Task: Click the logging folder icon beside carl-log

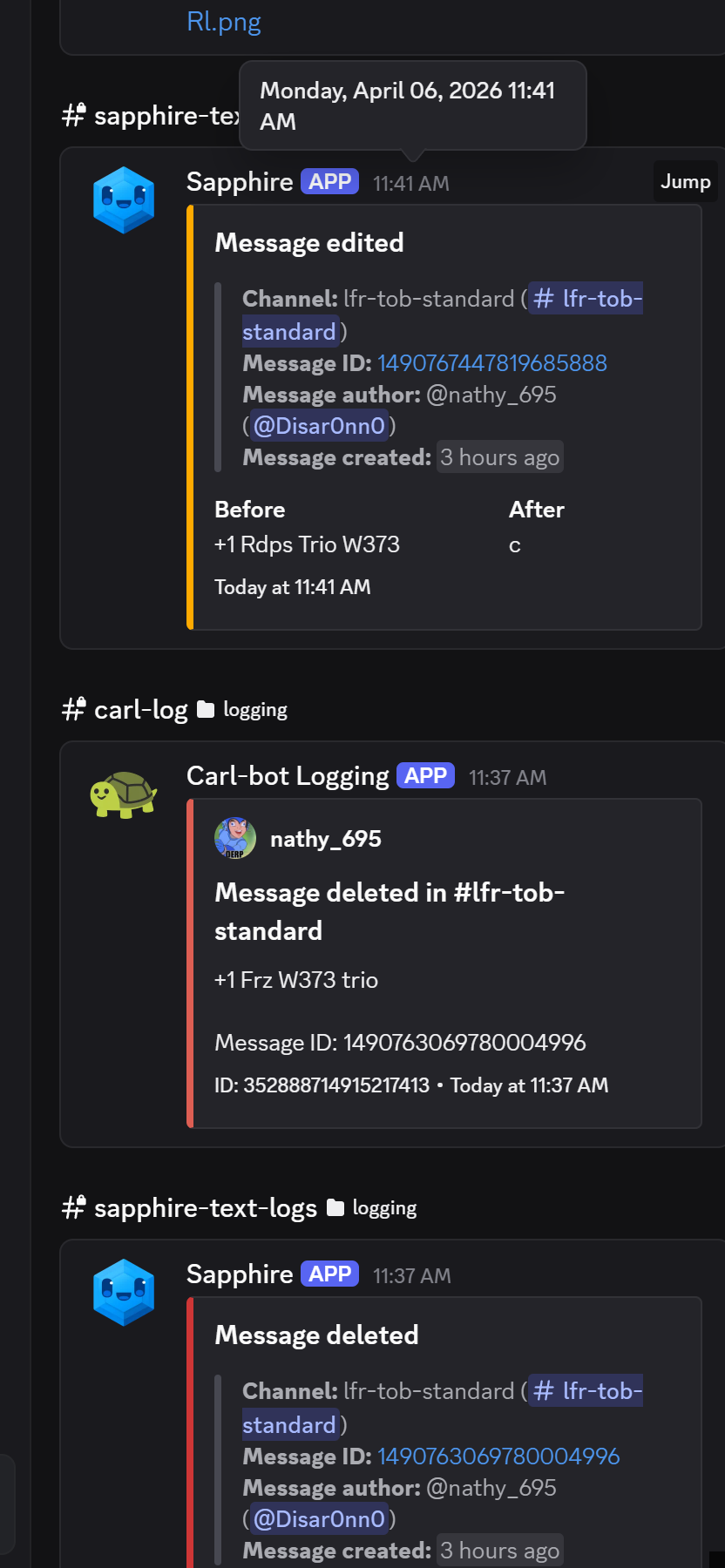Action: coord(206,710)
